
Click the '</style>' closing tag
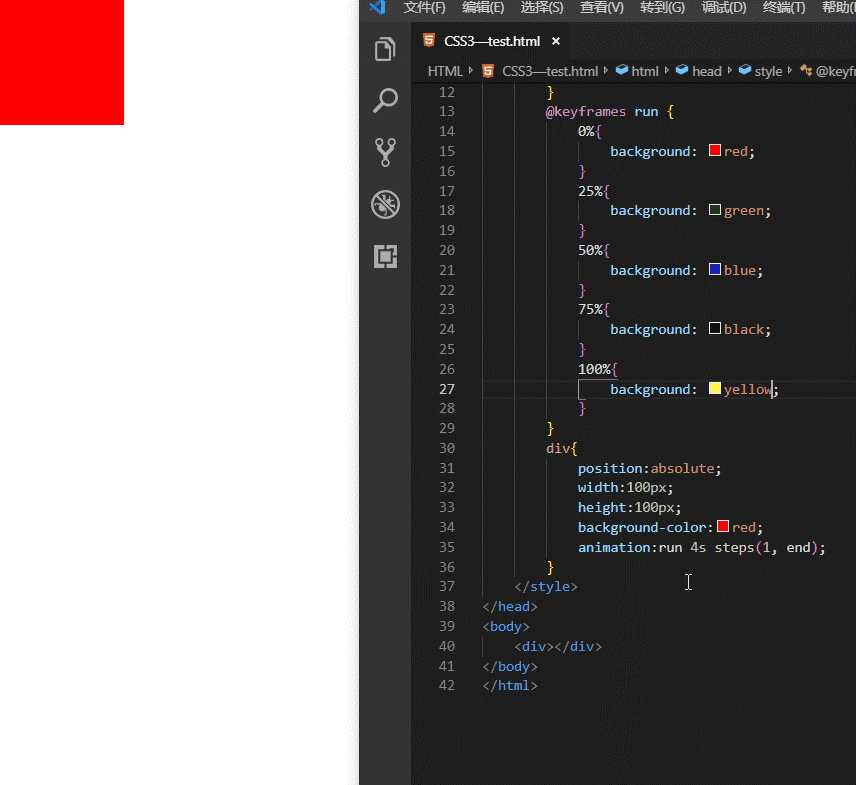[545, 586]
